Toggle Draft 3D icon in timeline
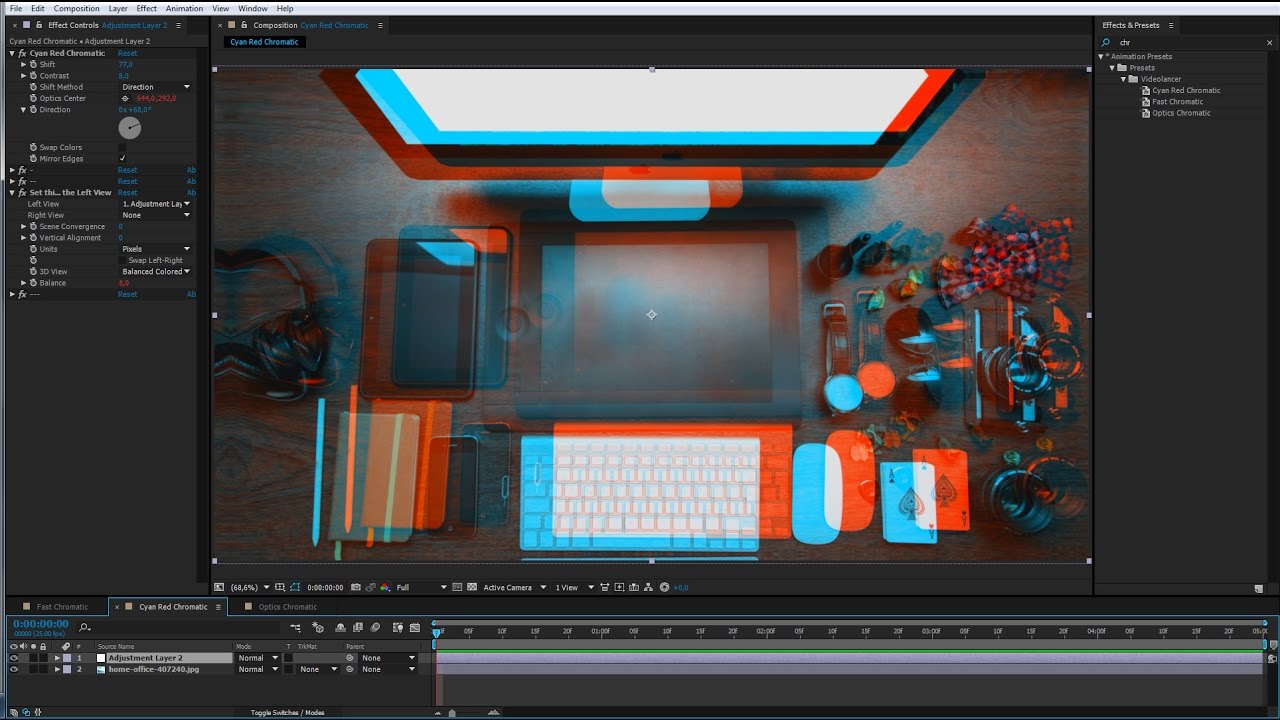 pyautogui.click(x=318, y=627)
